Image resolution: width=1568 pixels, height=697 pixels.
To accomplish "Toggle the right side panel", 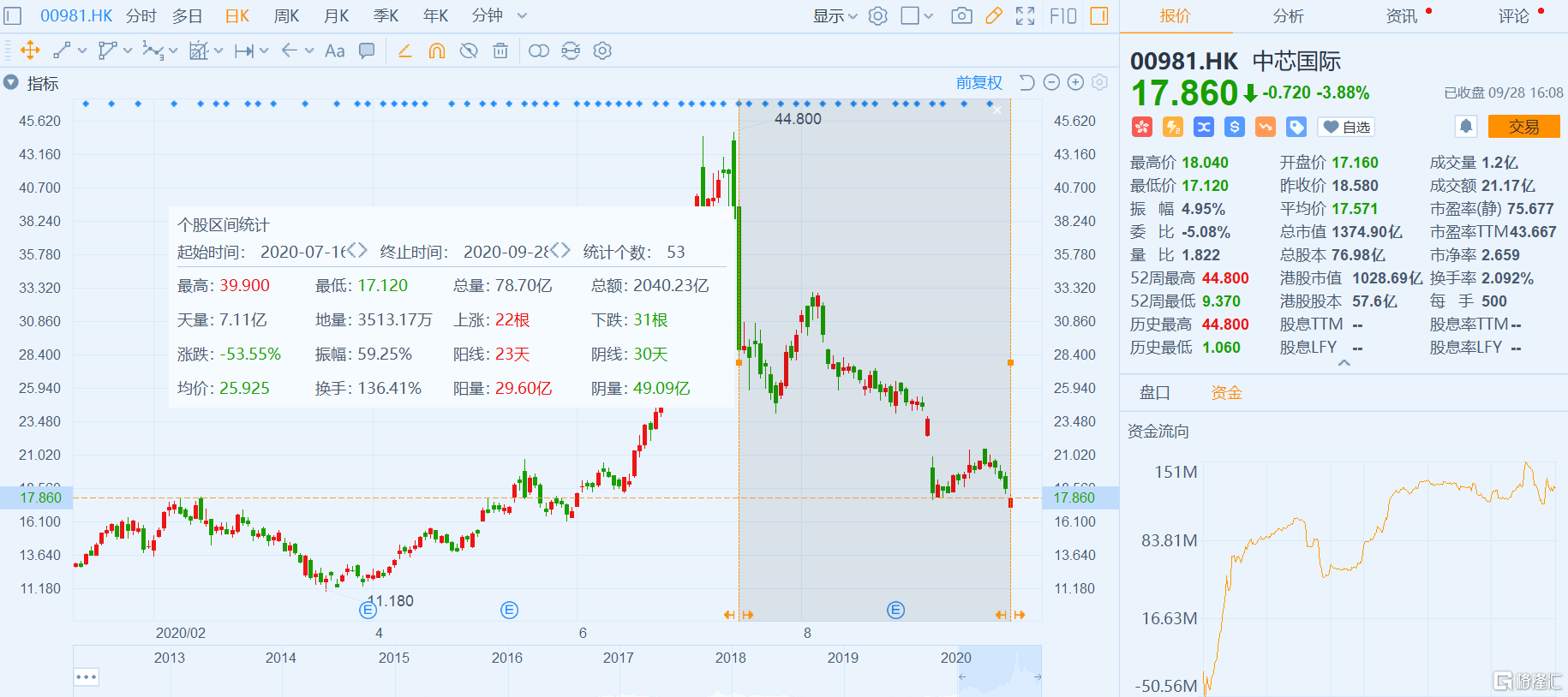I will click(x=1099, y=15).
